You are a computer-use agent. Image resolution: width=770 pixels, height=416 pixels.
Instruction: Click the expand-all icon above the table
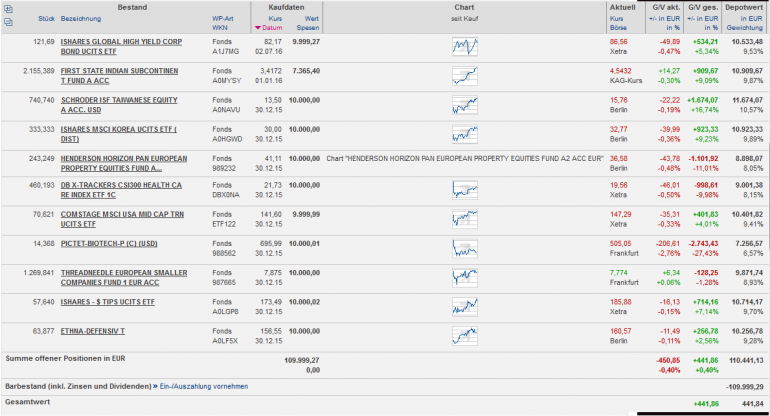(8, 8)
